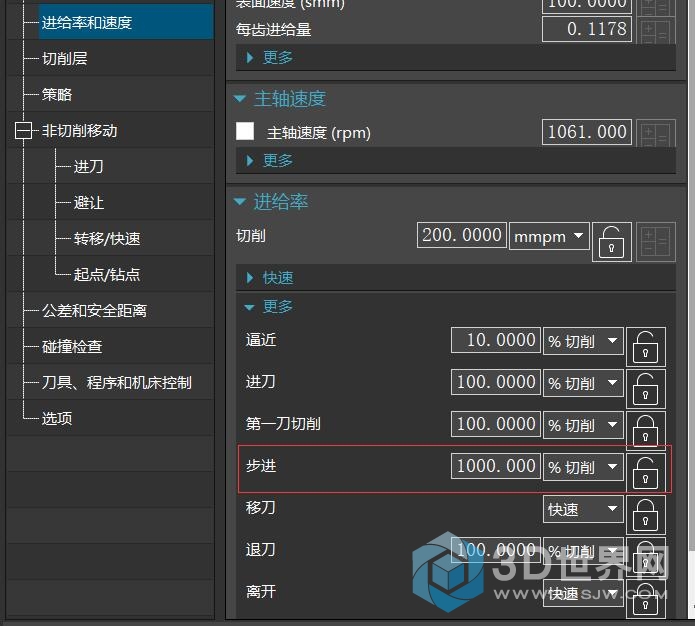Enable the 主轴速度 (rpm) checkbox
This screenshot has height=626, width=695.
point(245,131)
